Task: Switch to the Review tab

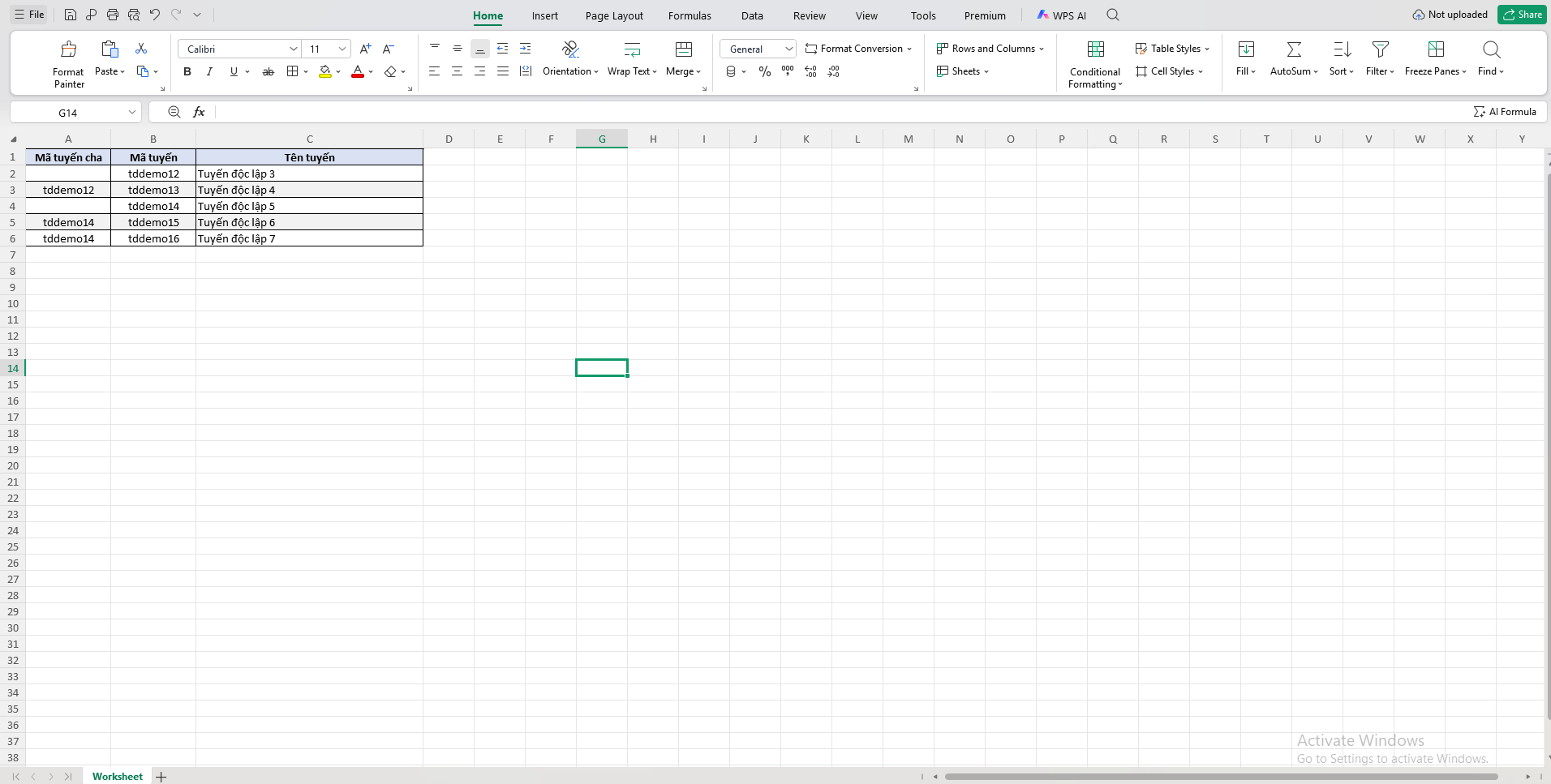Action: tap(810, 15)
